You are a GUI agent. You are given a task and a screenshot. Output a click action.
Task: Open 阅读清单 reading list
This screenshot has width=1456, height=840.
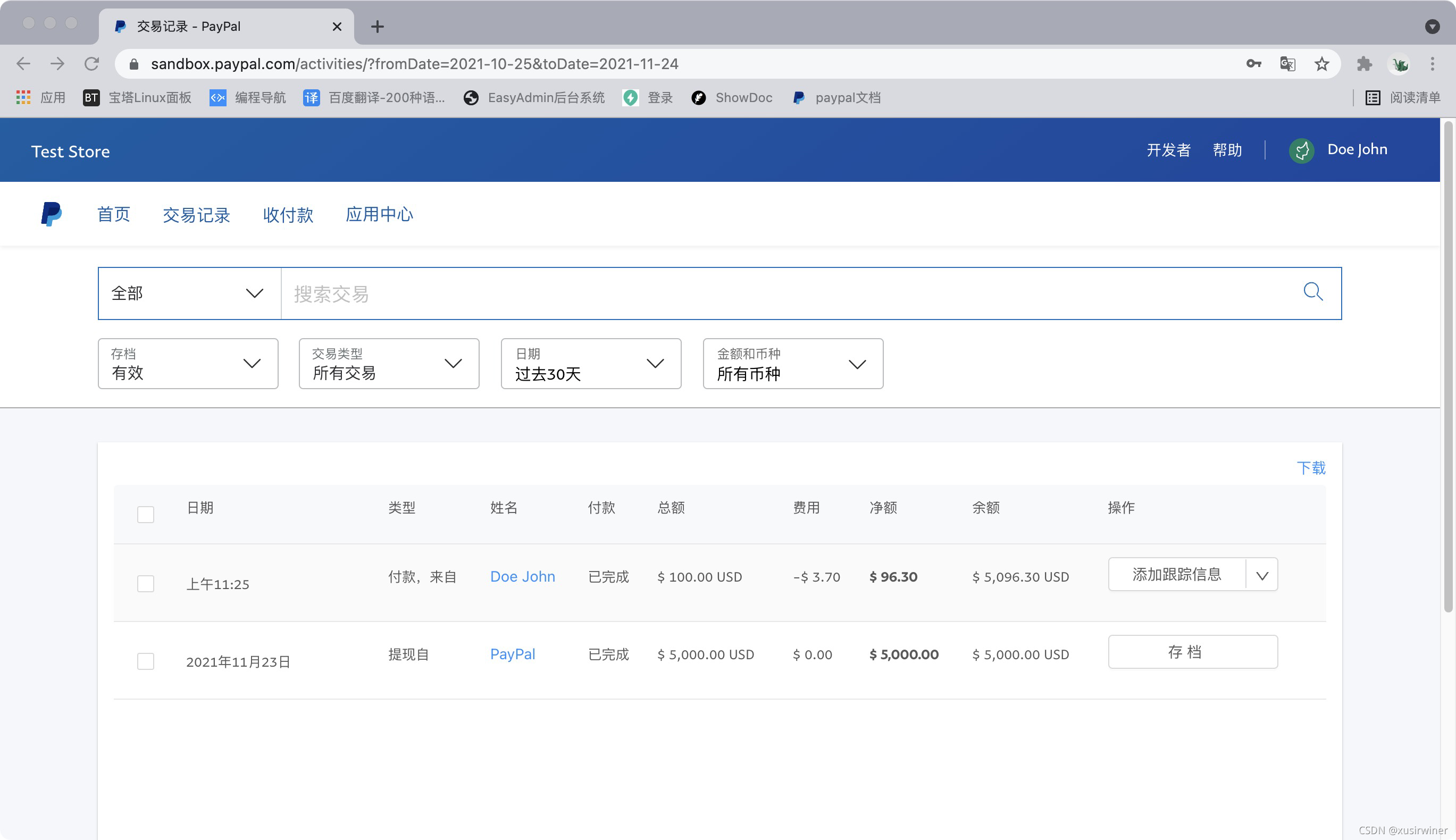coord(1402,97)
